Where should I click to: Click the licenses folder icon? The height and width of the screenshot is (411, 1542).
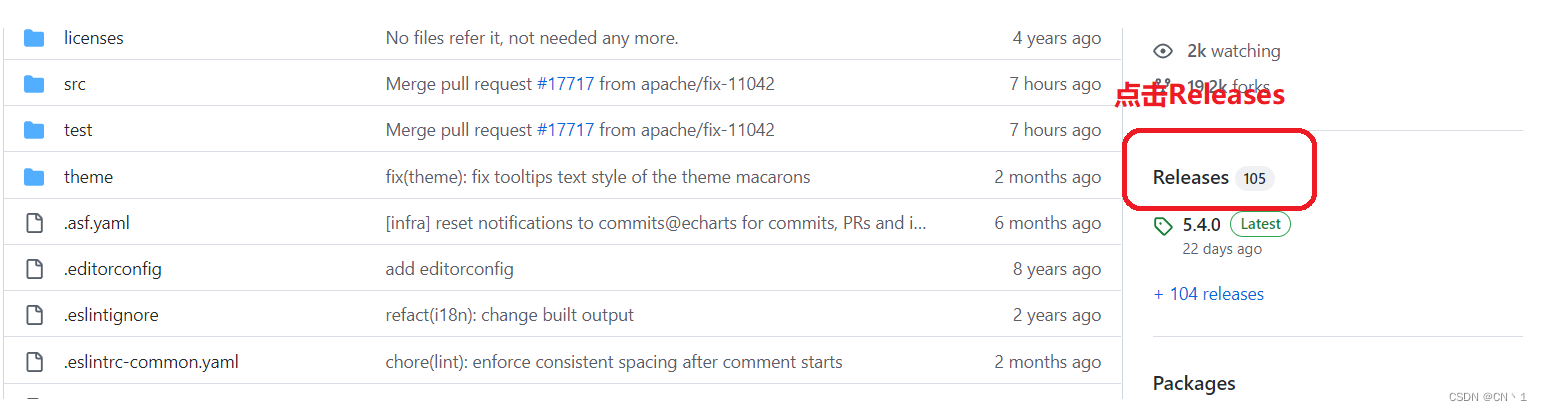34,38
